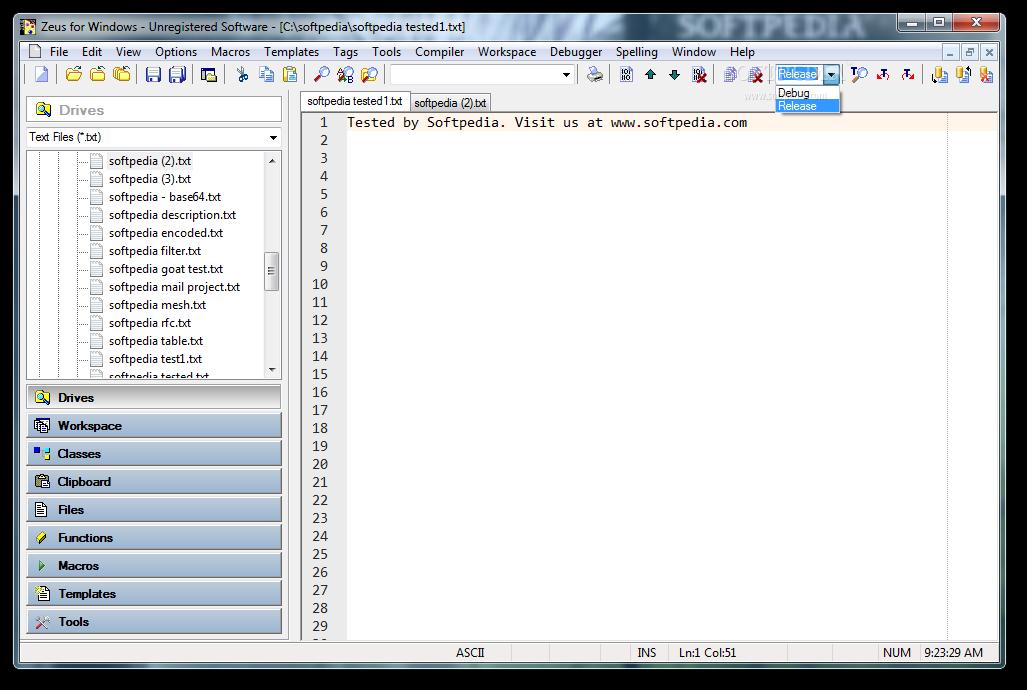Select Debug from the build configuration dropdown
The image size is (1027, 690).
click(793, 92)
